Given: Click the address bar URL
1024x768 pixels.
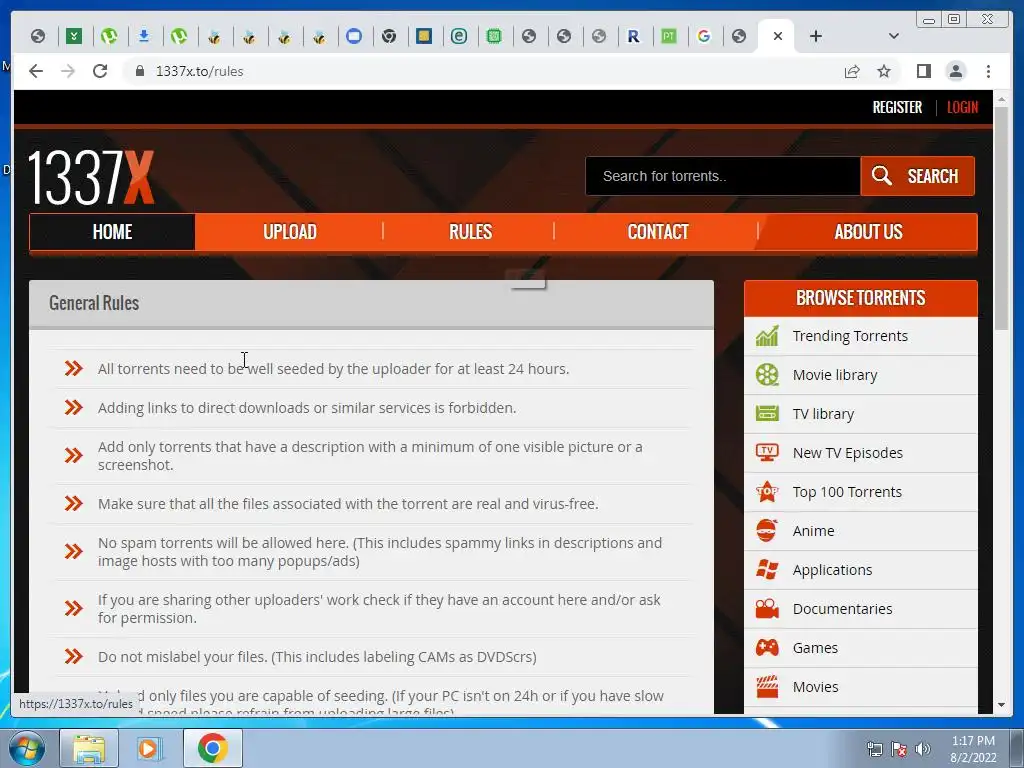Looking at the screenshot, I should [x=199, y=71].
